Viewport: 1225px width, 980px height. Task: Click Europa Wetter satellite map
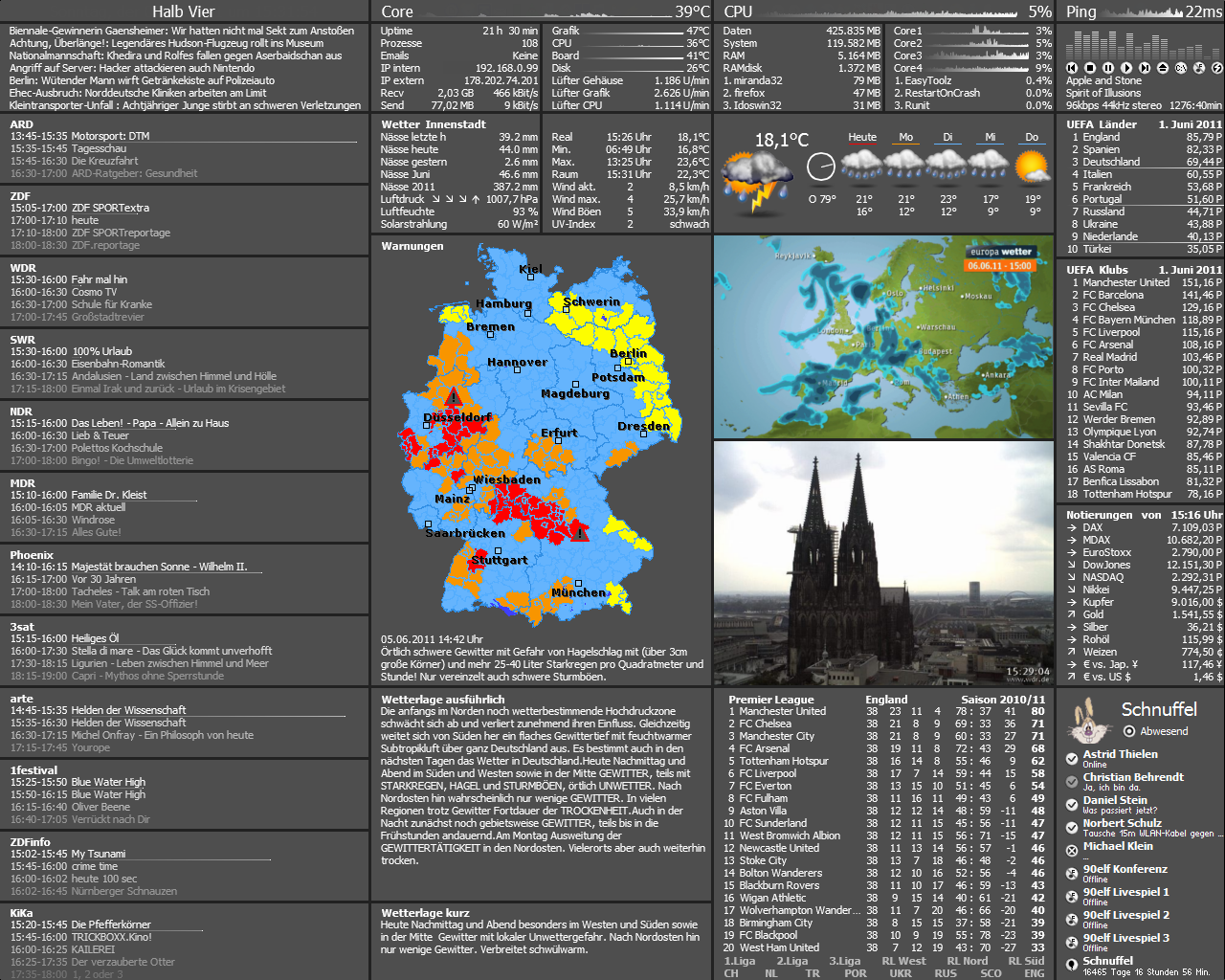click(x=883, y=337)
